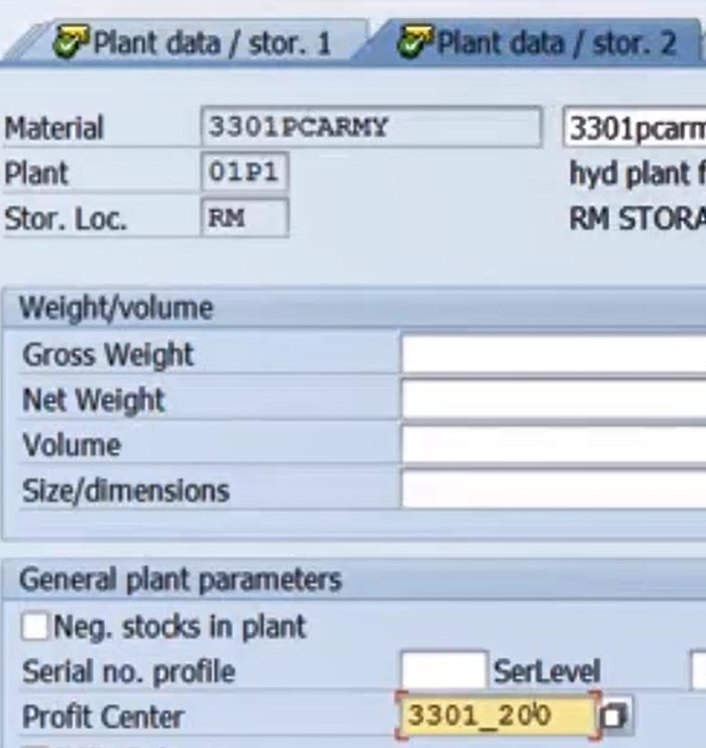Click the green check icon on stor. 2 tab
Screen dimensions: 706x748
[x=415, y=44]
